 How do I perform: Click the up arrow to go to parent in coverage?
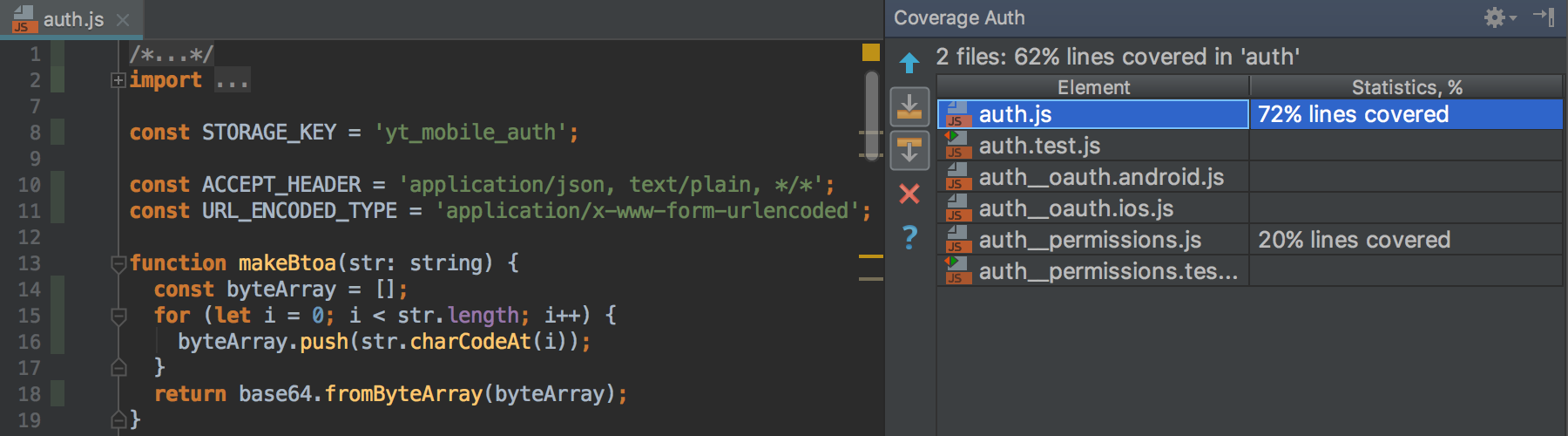tap(909, 62)
